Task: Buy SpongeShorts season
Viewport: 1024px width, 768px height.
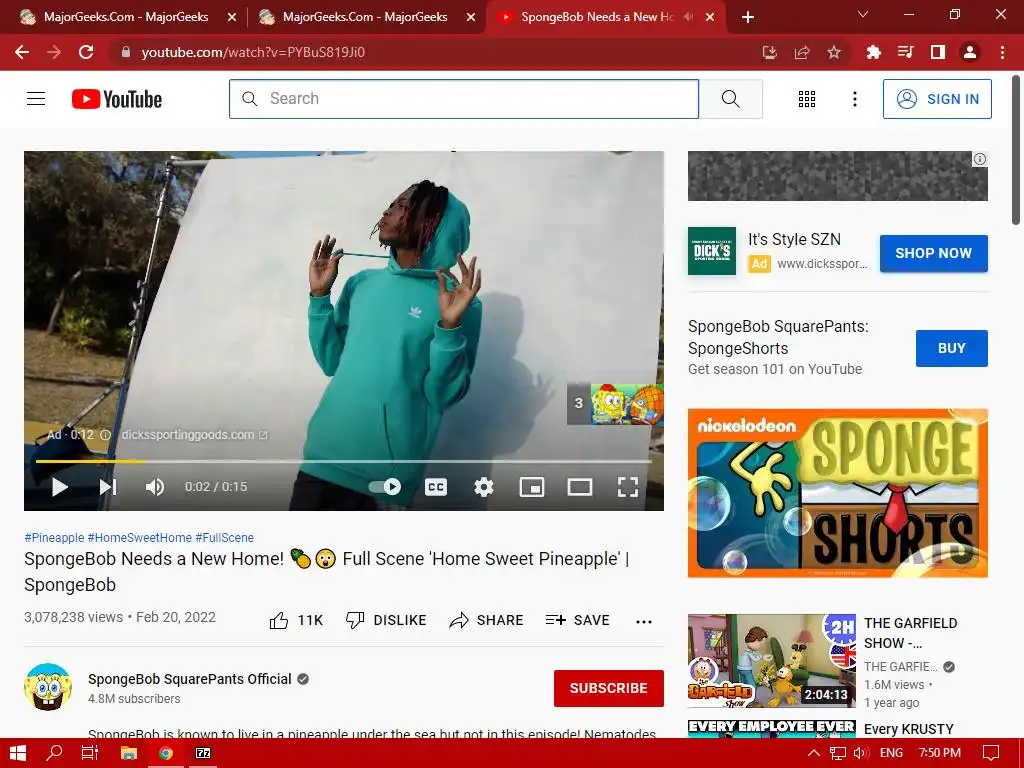Action: (x=952, y=348)
